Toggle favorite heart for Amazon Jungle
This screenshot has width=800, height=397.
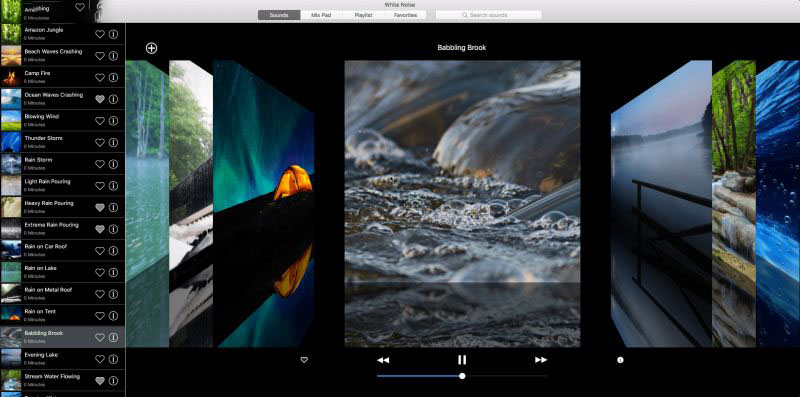pos(100,34)
